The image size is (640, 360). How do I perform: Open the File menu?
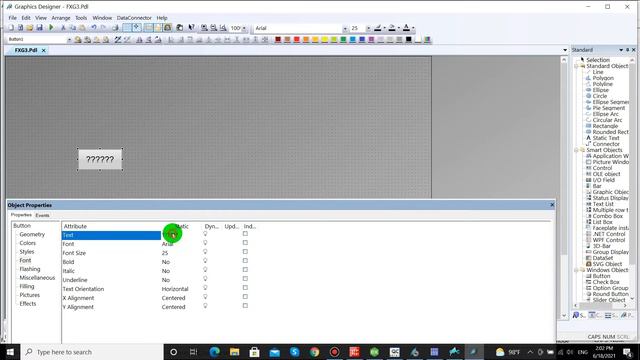pyautogui.click(x=13, y=18)
